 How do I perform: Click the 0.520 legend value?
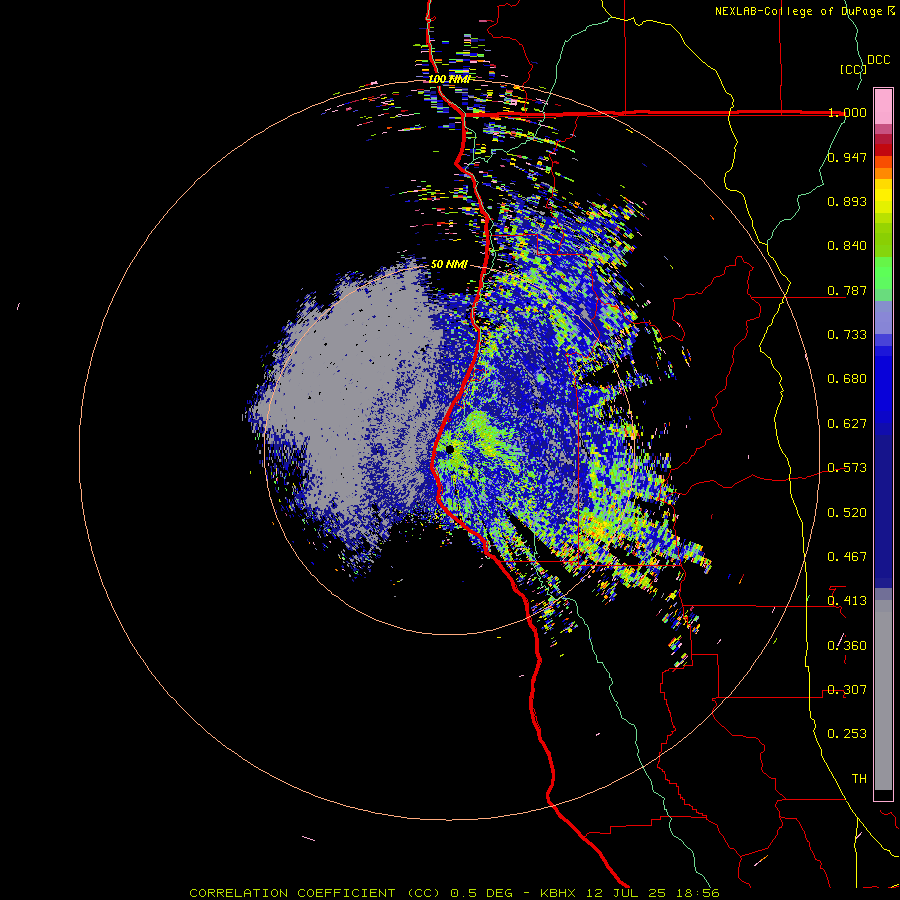pos(847,513)
